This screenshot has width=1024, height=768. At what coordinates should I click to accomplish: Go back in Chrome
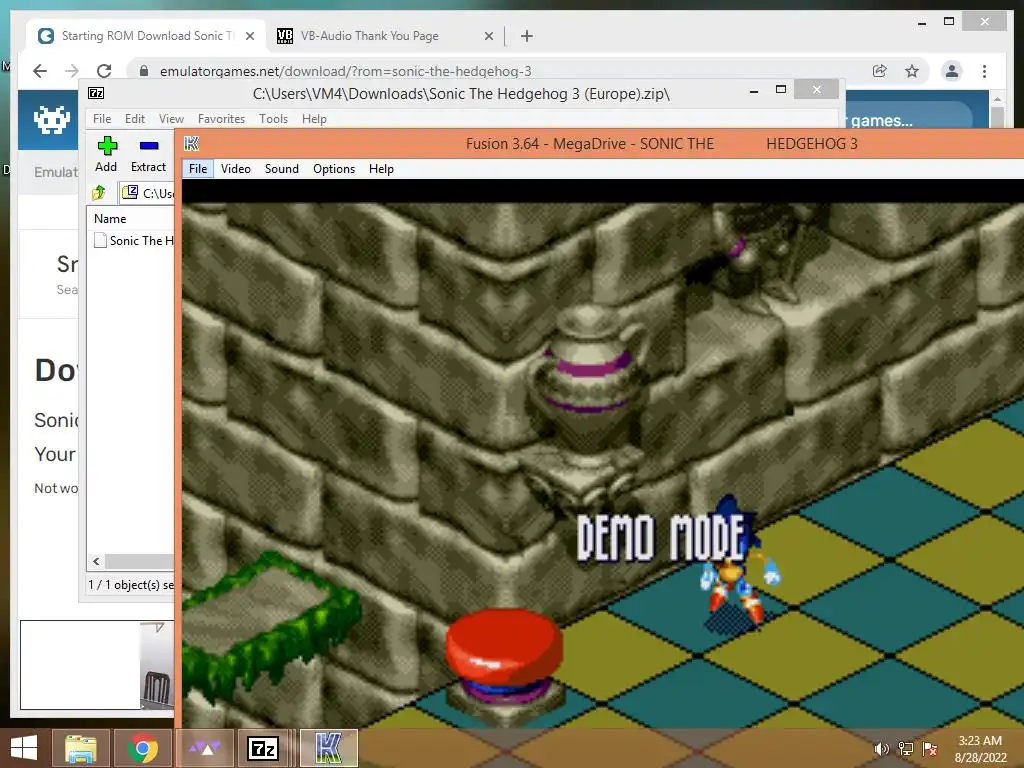(x=40, y=71)
